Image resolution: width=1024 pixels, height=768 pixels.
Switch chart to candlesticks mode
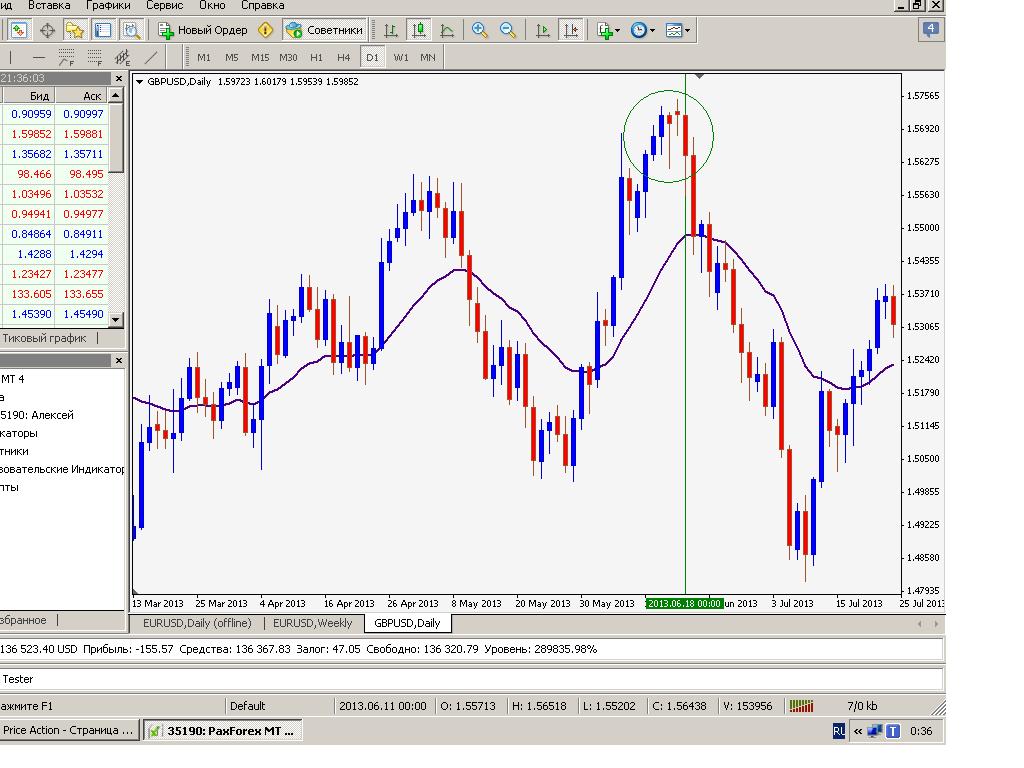tap(419, 30)
